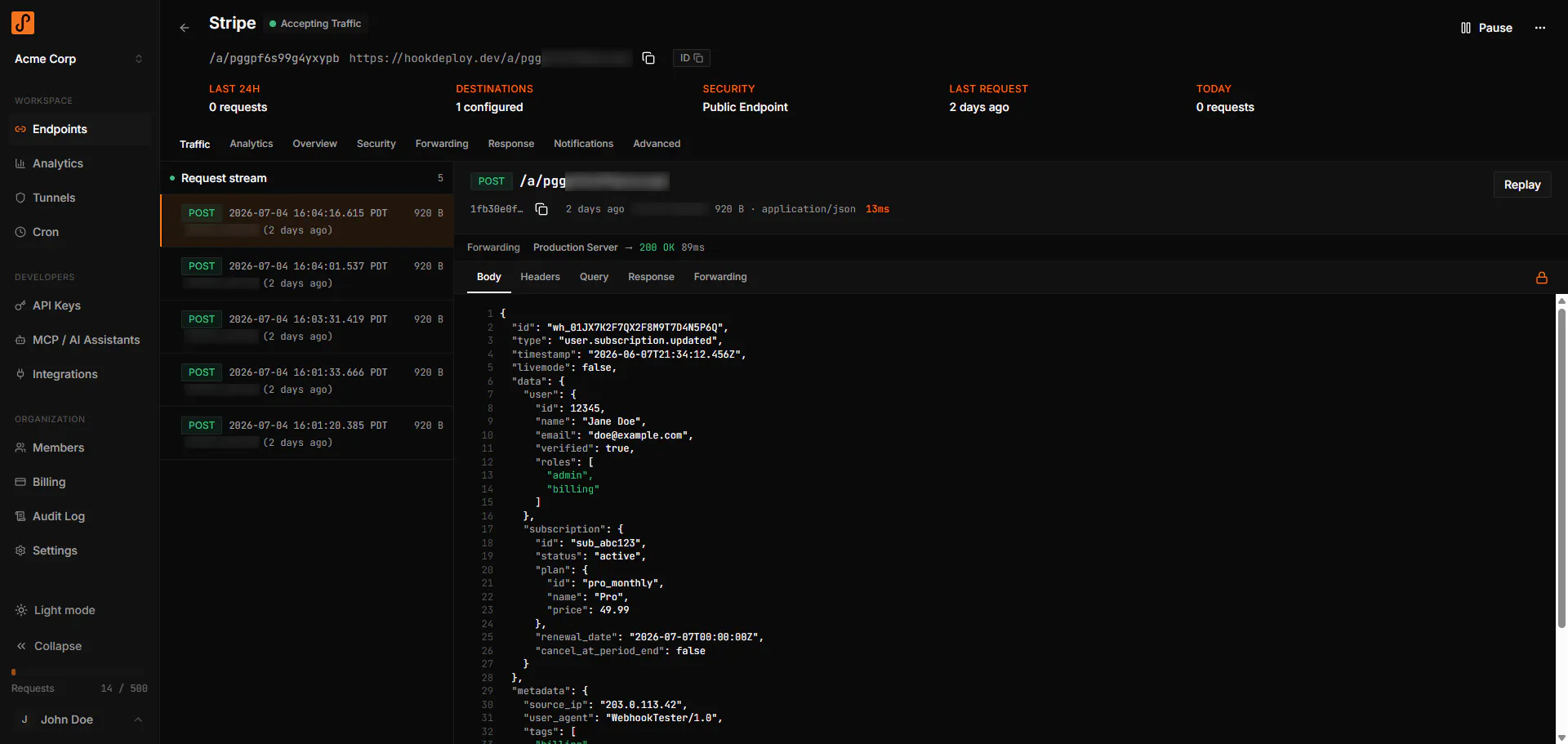This screenshot has width=1568, height=744.
Task: Pause the Stripe endpoint
Action: [x=1486, y=28]
